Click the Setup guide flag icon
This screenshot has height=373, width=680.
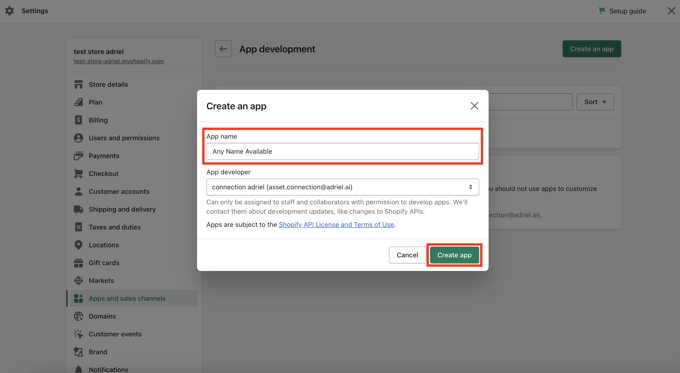tap(602, 11)
